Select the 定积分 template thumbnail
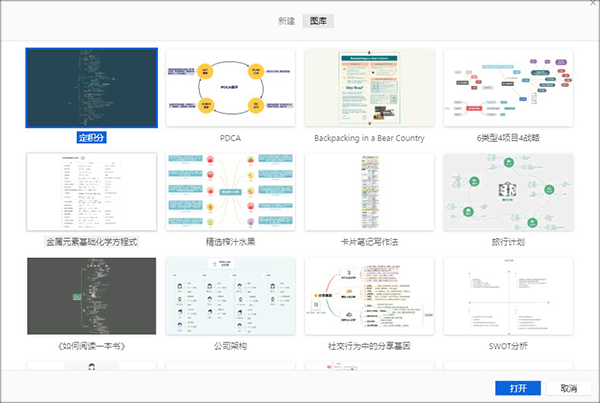 [x=91, y=88]
